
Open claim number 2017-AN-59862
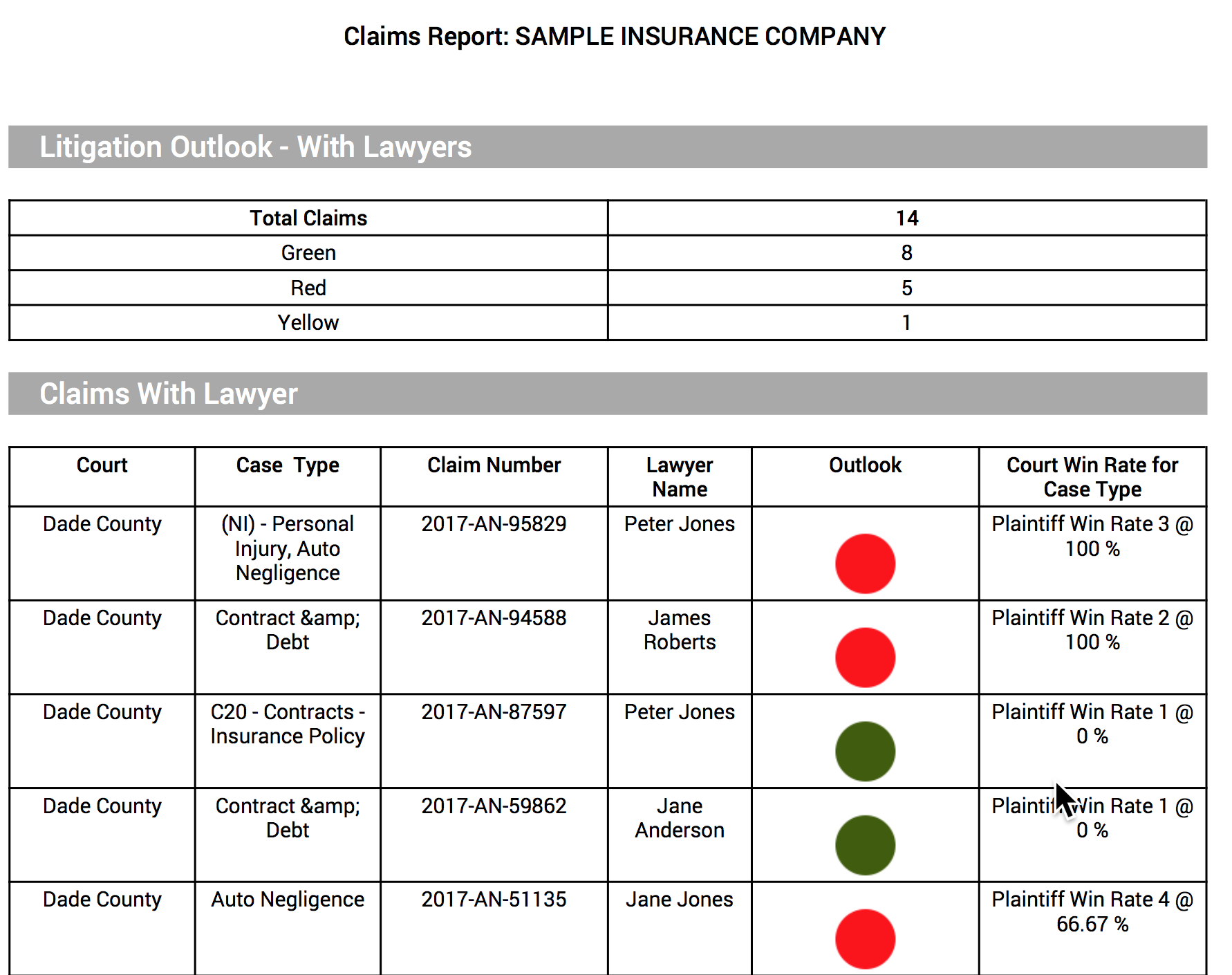[494, 806]
